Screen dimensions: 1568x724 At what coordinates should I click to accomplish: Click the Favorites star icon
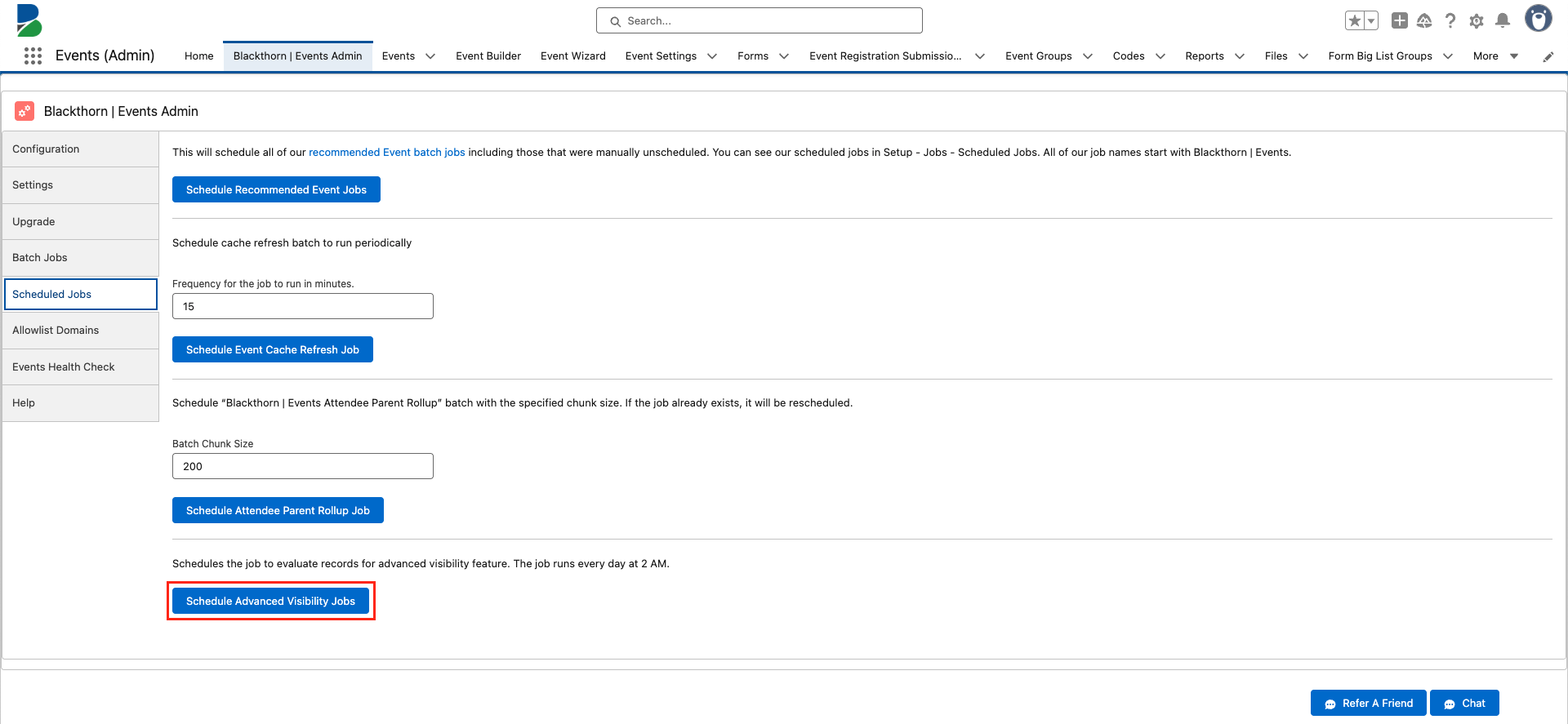[x=1355, y=21]
